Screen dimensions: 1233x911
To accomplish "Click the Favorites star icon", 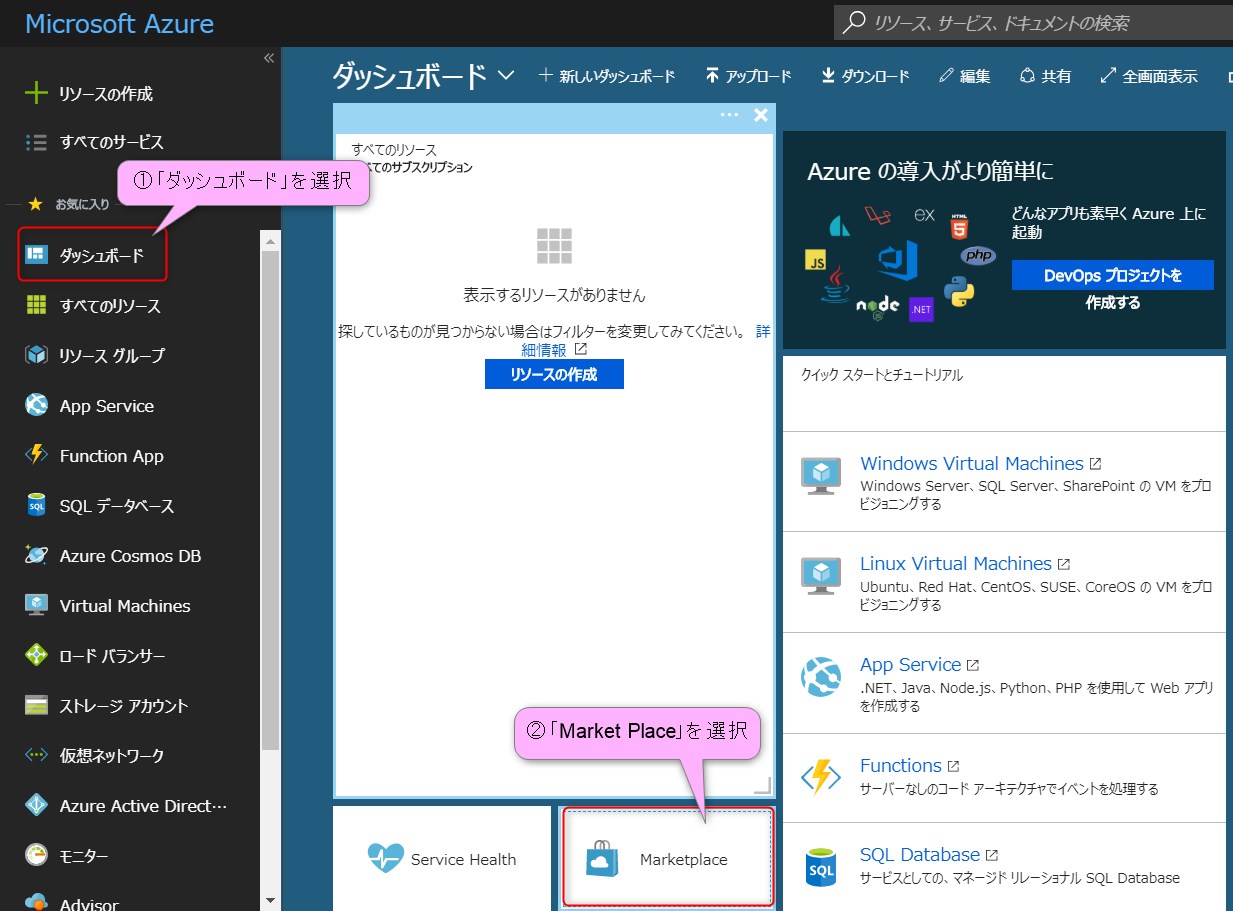I will coord(35,204).
